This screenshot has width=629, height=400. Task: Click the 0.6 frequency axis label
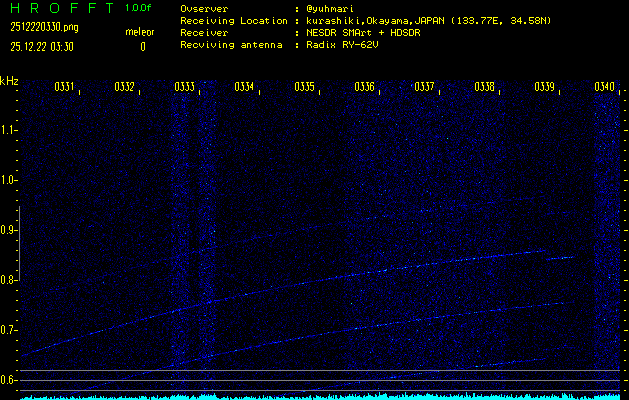click(9, 380)
